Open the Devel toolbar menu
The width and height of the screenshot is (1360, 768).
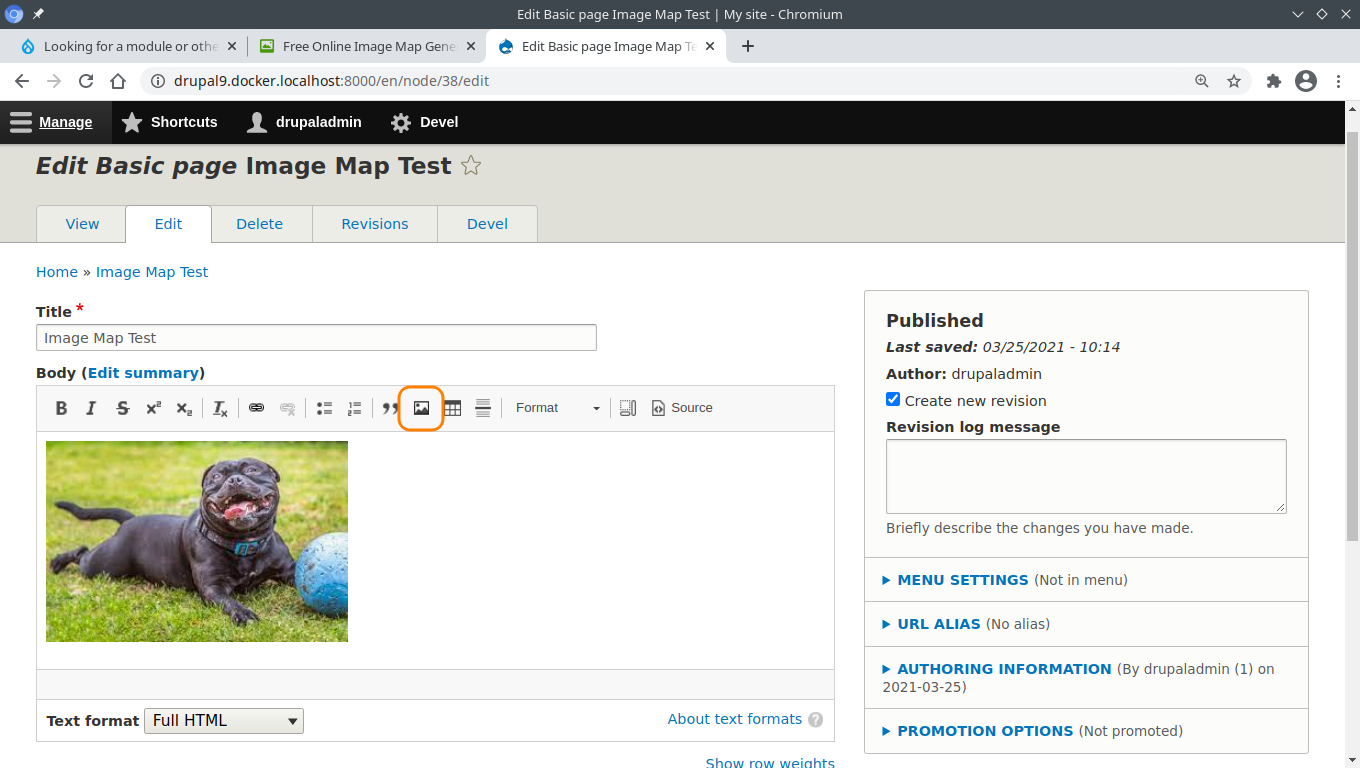click(x=425, y=122)
